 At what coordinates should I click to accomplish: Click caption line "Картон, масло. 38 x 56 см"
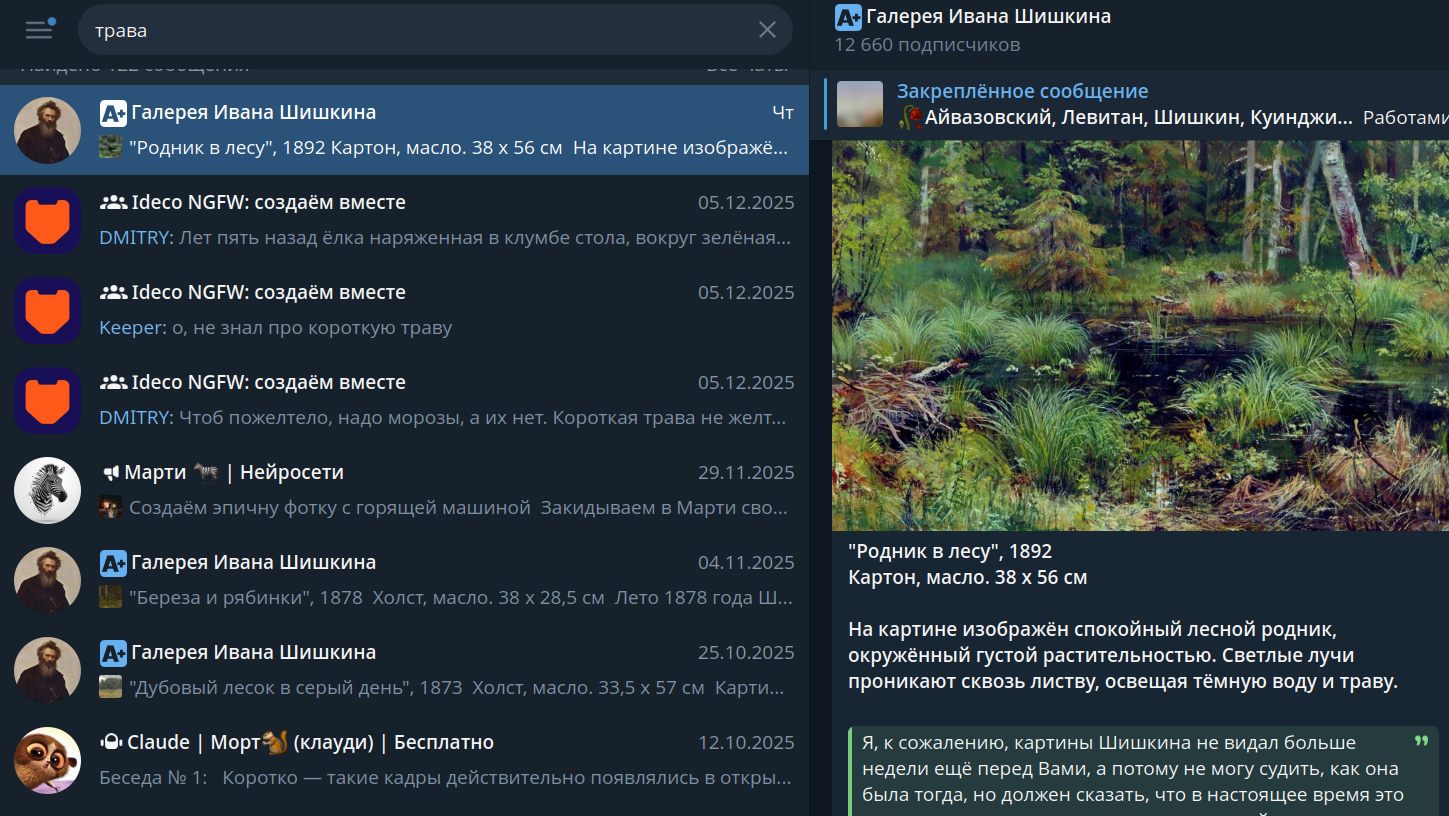pyautogui.click(x=967, y=577)
